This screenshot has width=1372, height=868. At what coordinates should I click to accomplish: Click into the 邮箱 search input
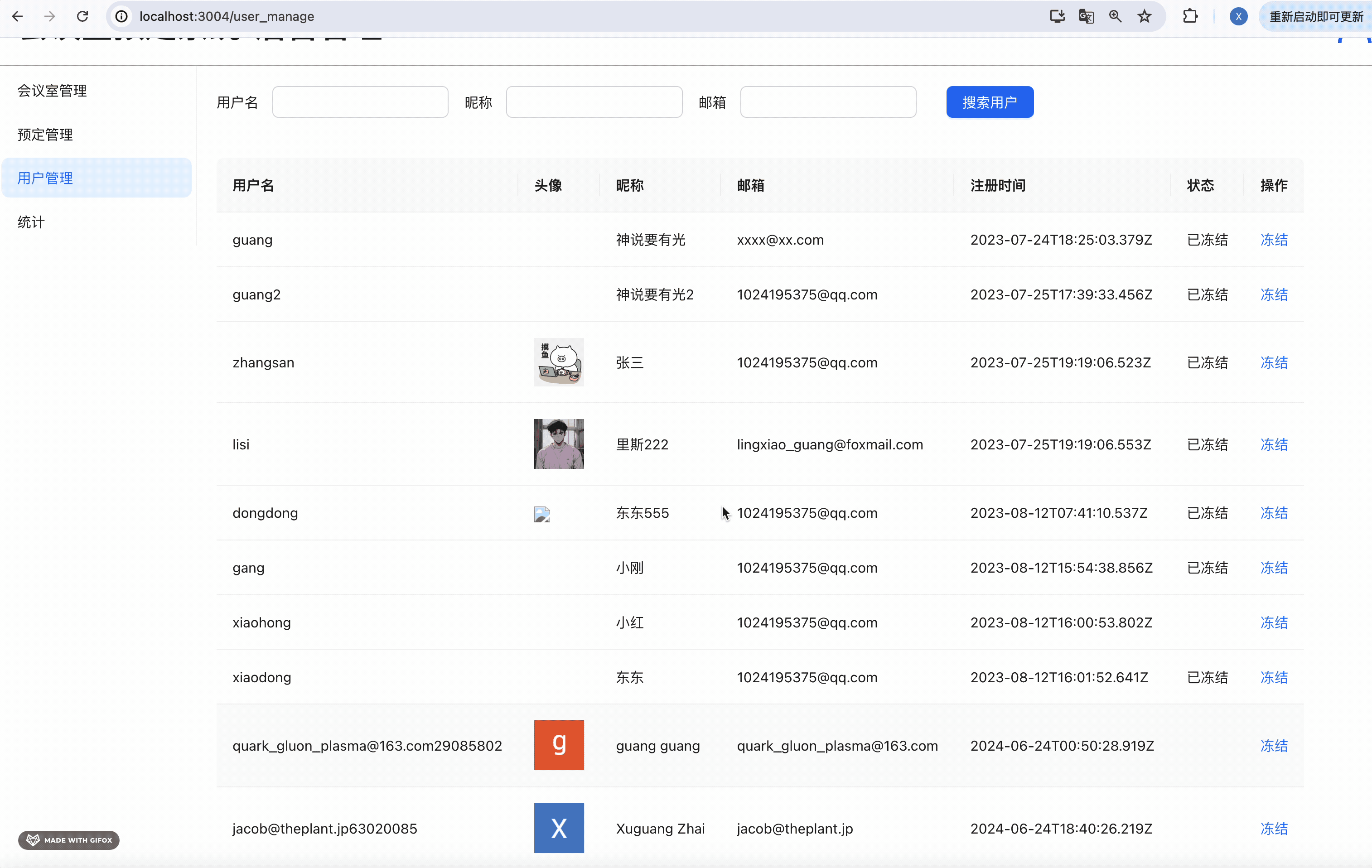(827, 102)
